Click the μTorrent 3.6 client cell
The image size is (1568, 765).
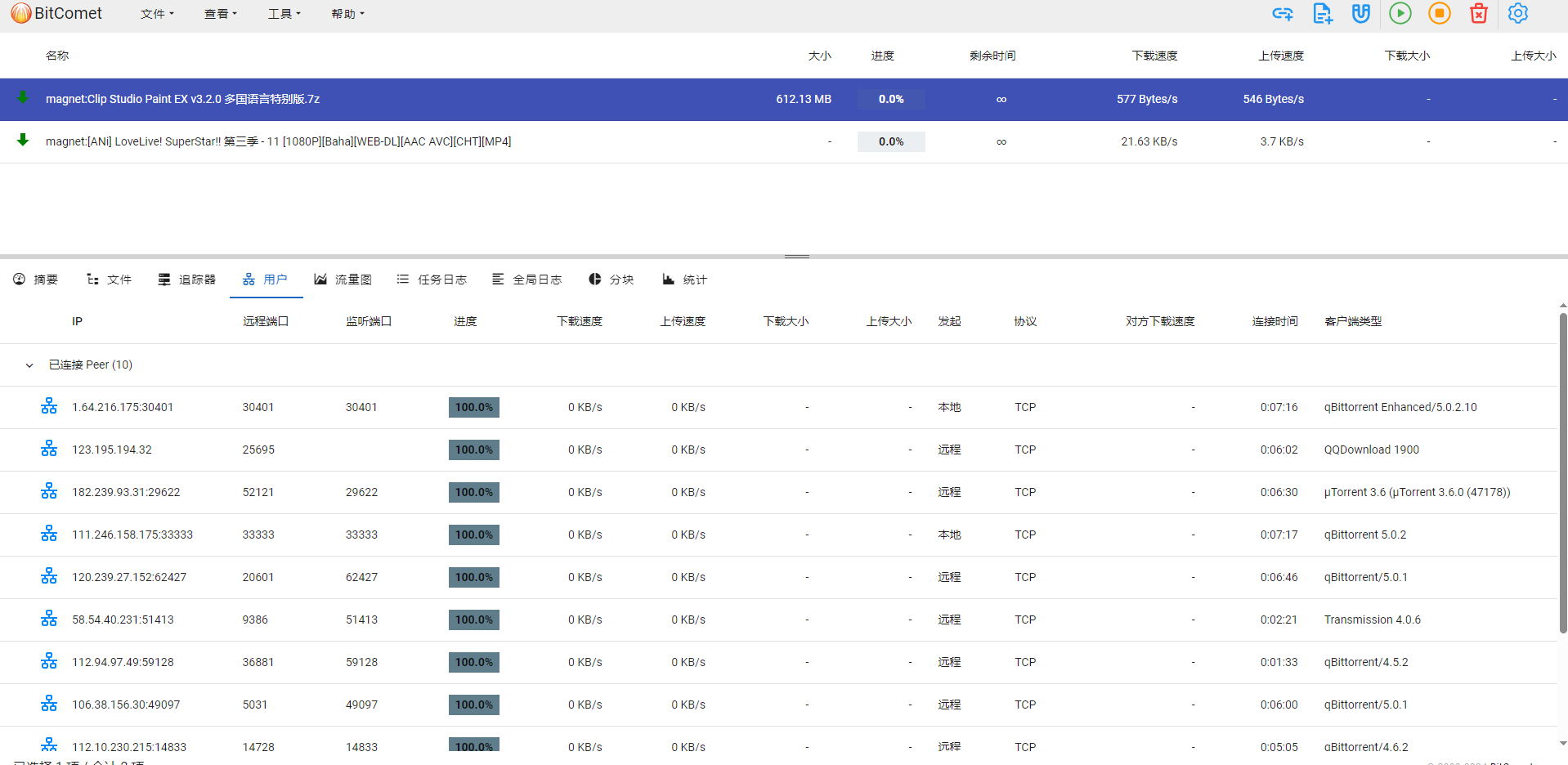point(1417,492)
